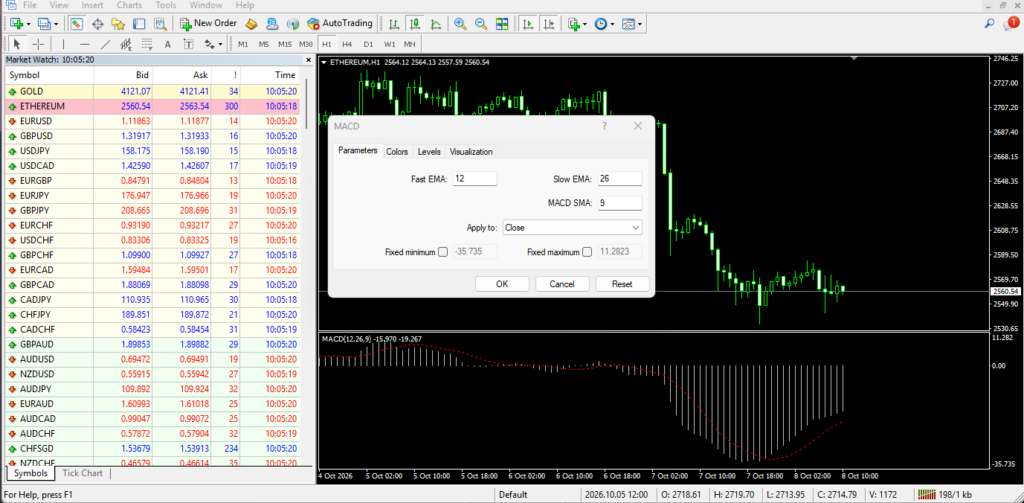
Task: Switch to candlestick chart display
Action: coord(415,24)
